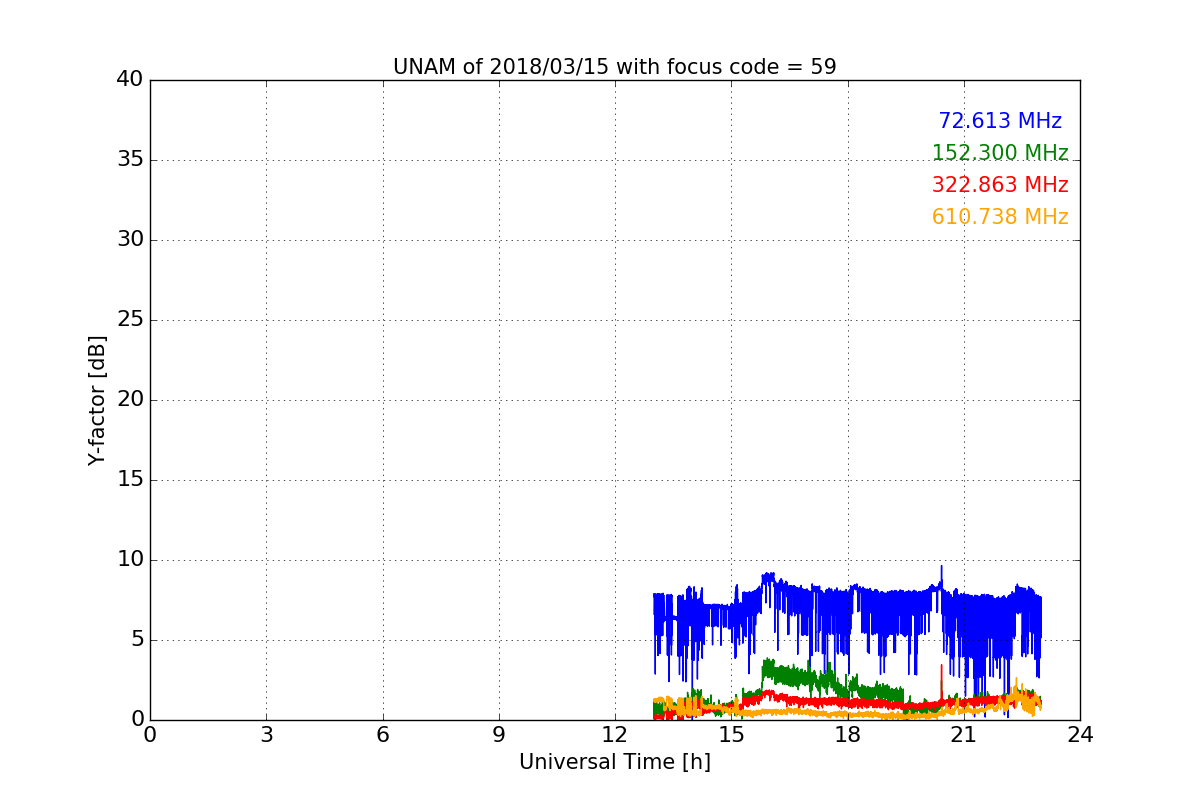The width and height of the screenshot is (1200, 800).
Task: Click the x-axis tick label 12
Action: click(x=615, y=735)
